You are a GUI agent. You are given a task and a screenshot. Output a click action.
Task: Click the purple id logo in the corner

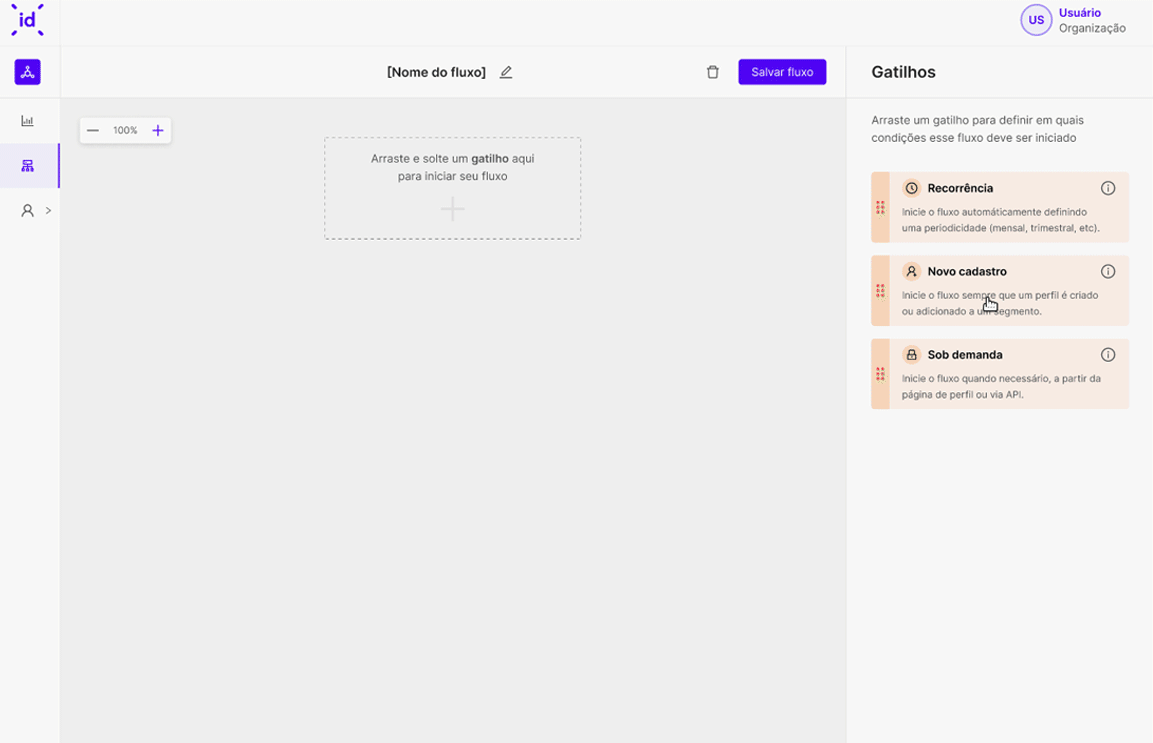click(x=27, y=20)
